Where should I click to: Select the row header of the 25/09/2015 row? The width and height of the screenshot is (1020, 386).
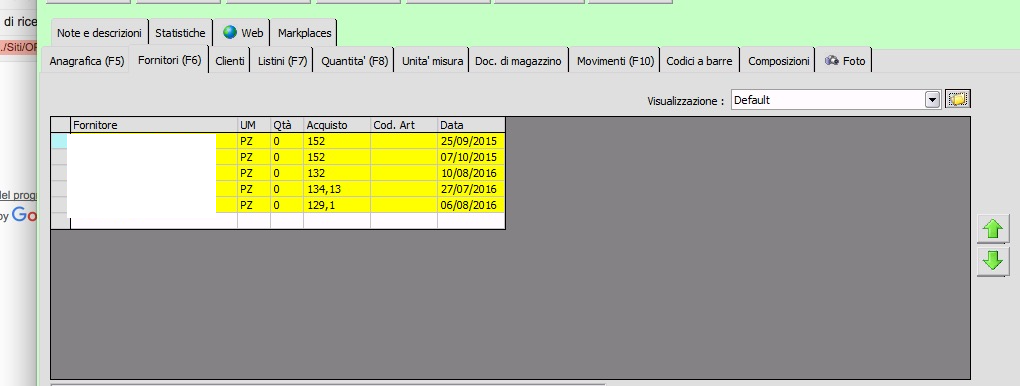(x=60, y=141)
